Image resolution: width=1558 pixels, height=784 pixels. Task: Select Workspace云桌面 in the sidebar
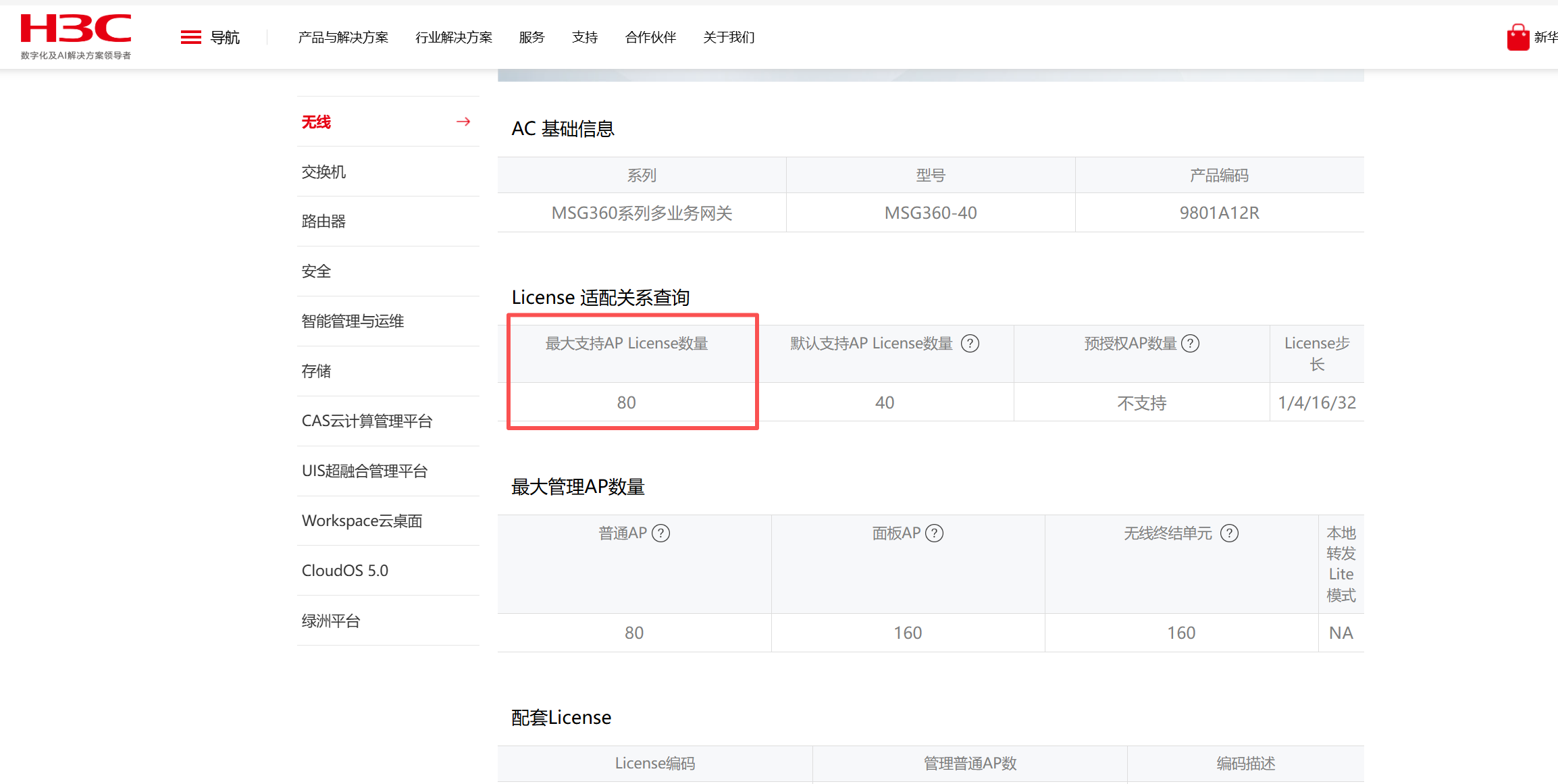[x=362, y=521]
